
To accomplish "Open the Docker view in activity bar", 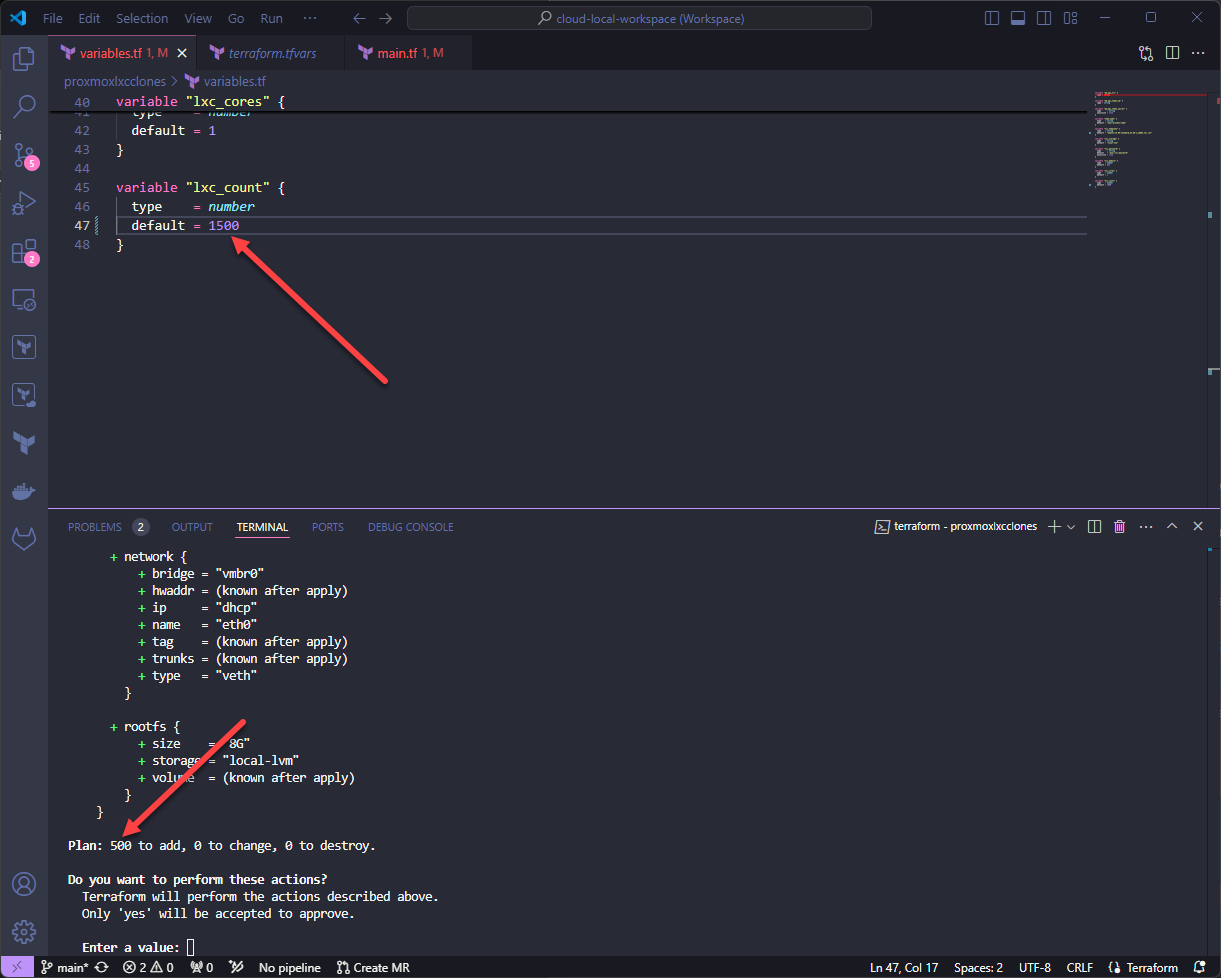I will (x=24, y=491).
